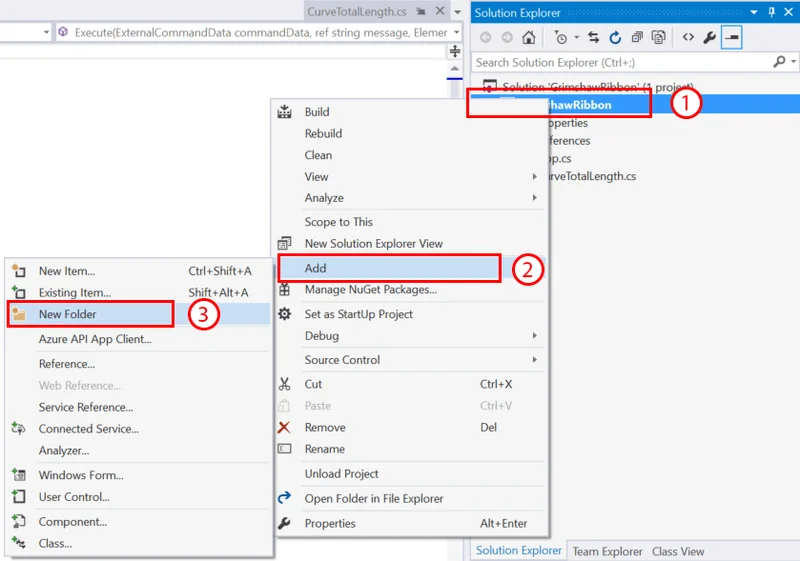Switch to the Team Explorer tab
This screenshot has width=800, height=561.
point(607,552)
